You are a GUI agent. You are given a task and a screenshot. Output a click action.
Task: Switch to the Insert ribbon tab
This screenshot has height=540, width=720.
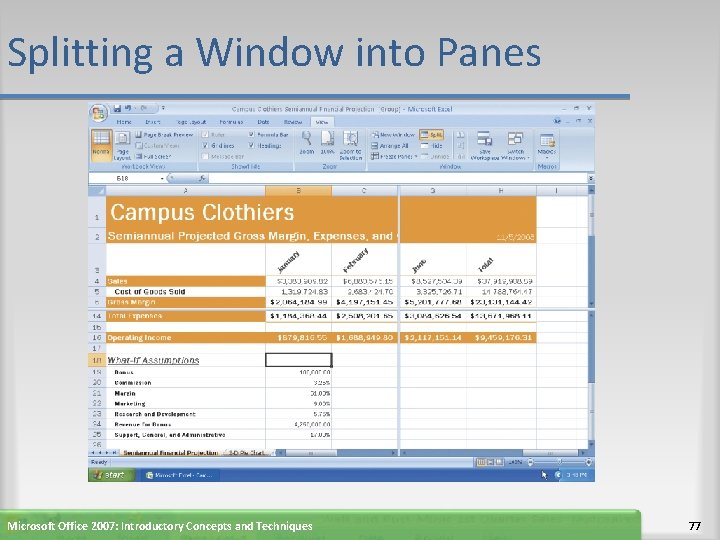(153, 122)
